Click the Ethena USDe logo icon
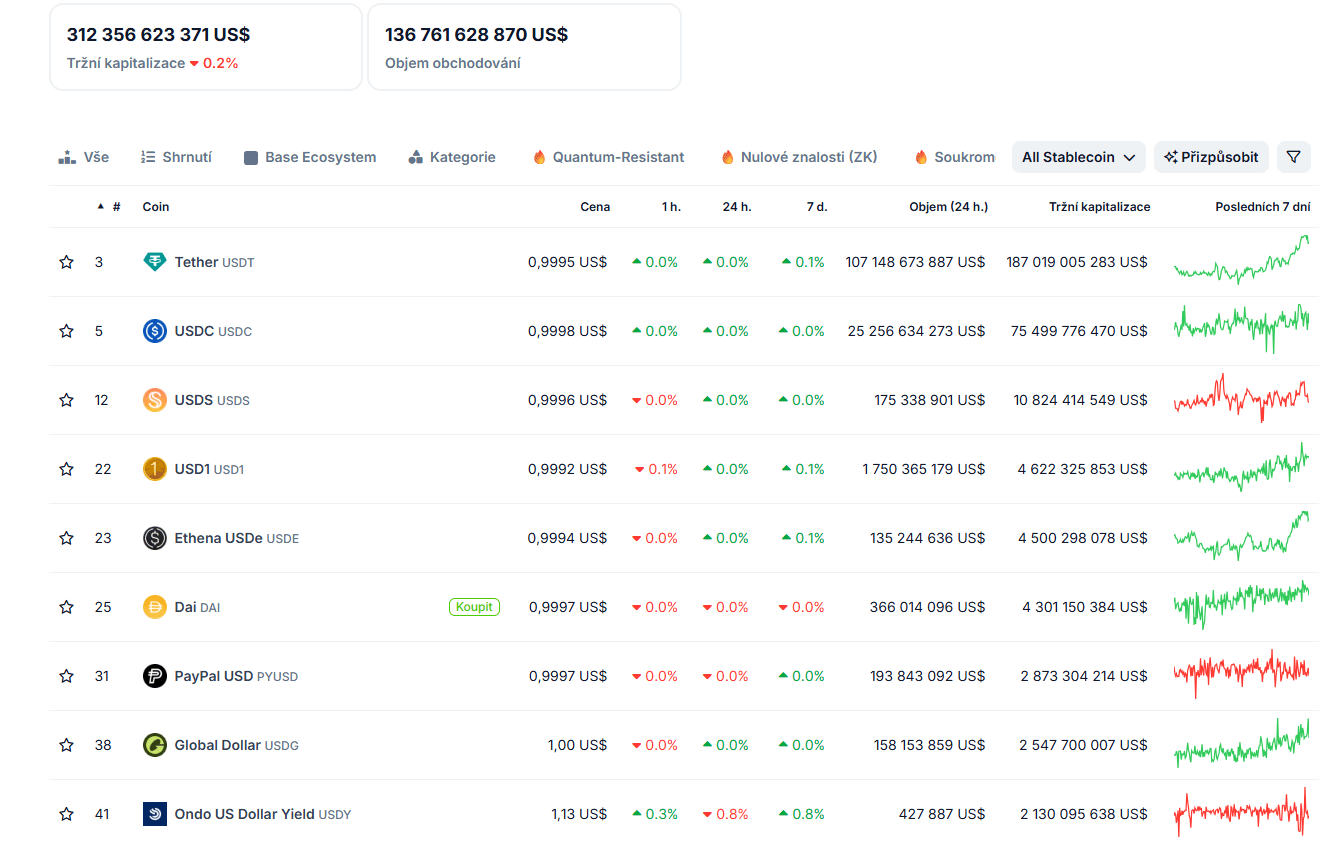Screen dimensions: 1341x843 (x=154, y=538)
